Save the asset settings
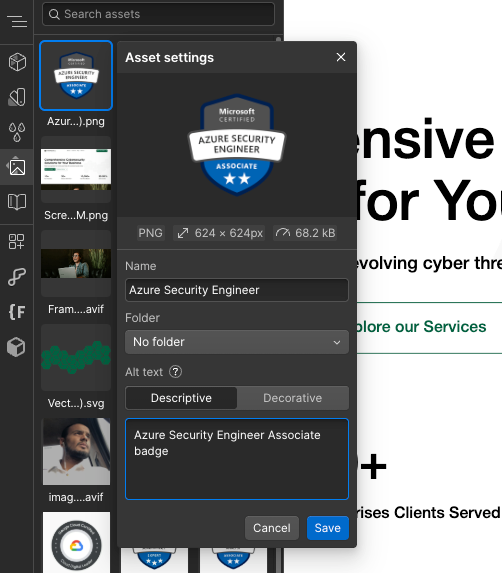 coord(328,528)
